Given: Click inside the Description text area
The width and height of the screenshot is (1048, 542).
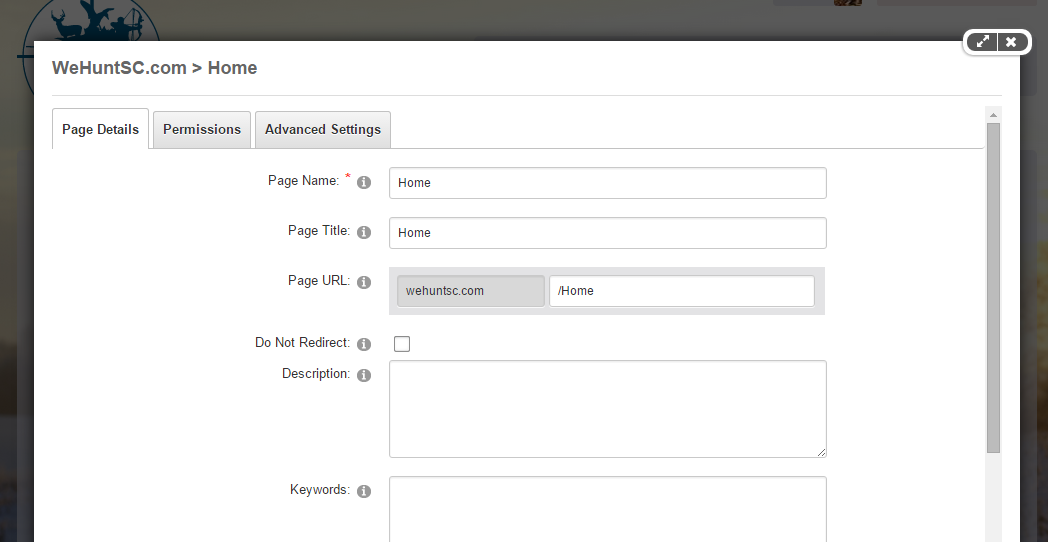Looking at the screenshot, I should click(x=608, y=409).
